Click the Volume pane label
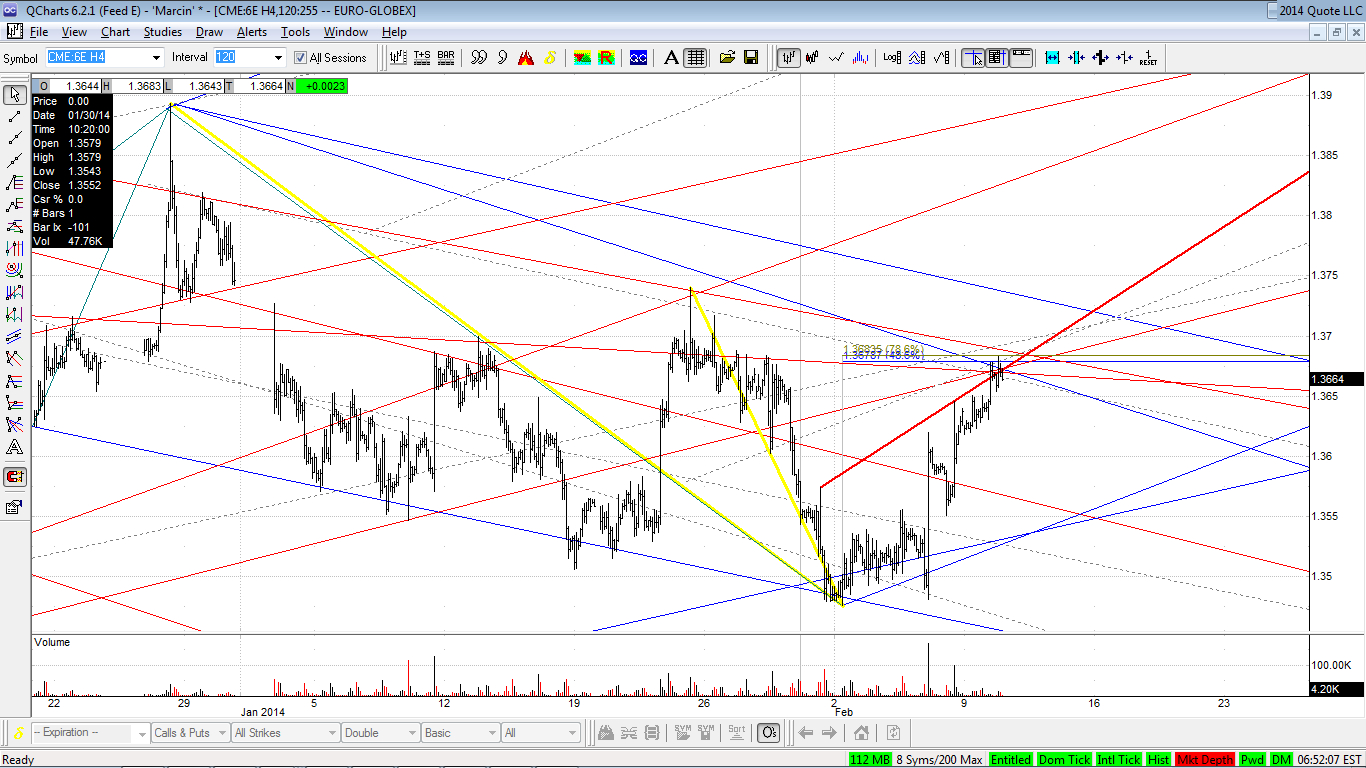Viewport: 1366px width, 768px height. tap(52, 642)
